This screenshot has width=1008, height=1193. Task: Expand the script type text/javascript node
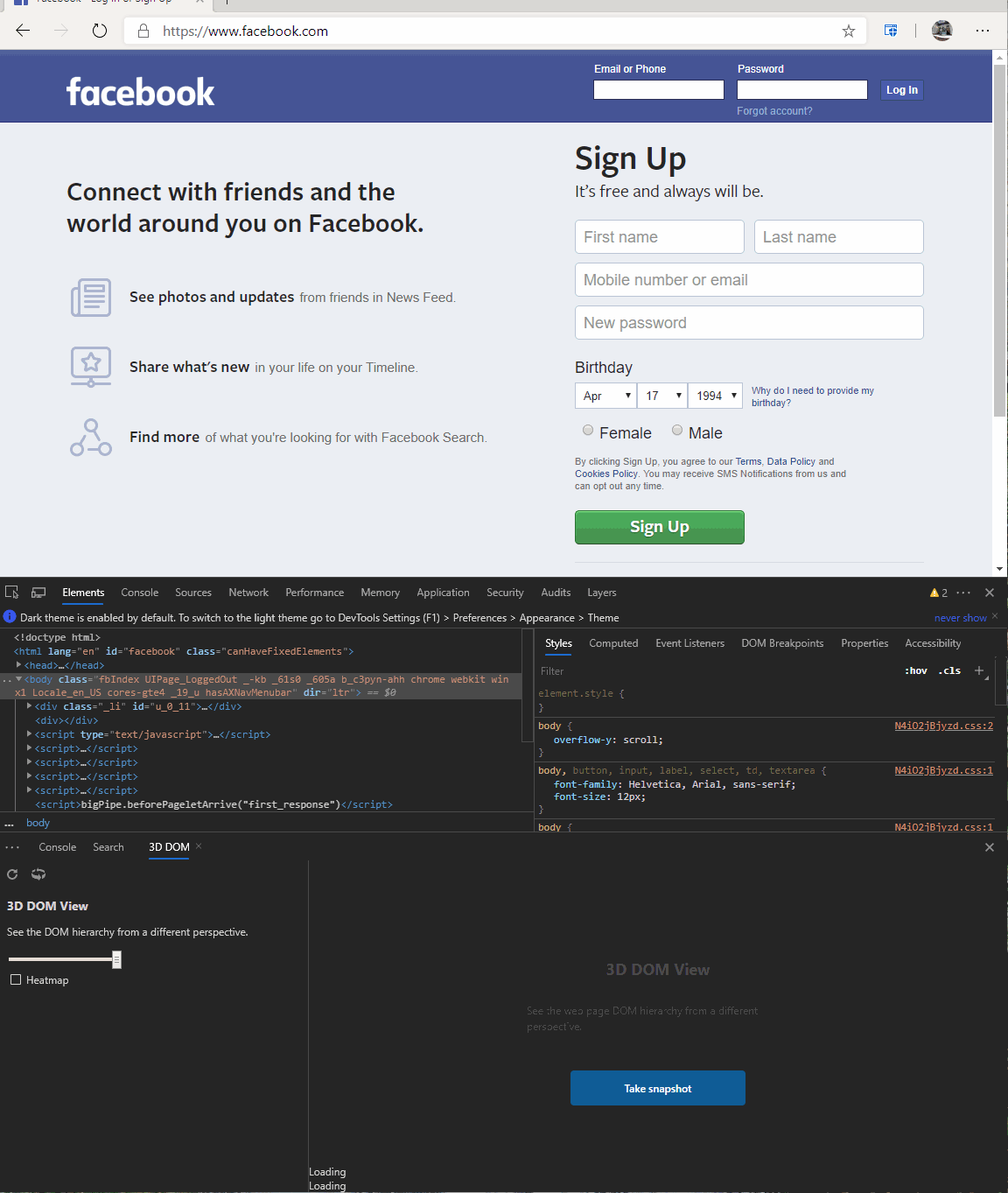tap(30, 734)
